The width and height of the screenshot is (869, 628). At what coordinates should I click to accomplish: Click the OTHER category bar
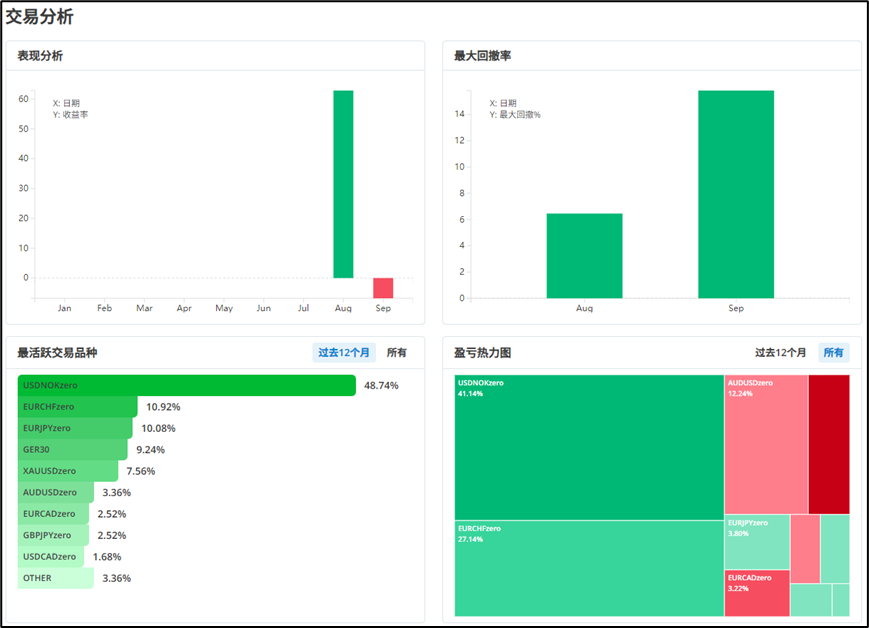pos(55,578)
